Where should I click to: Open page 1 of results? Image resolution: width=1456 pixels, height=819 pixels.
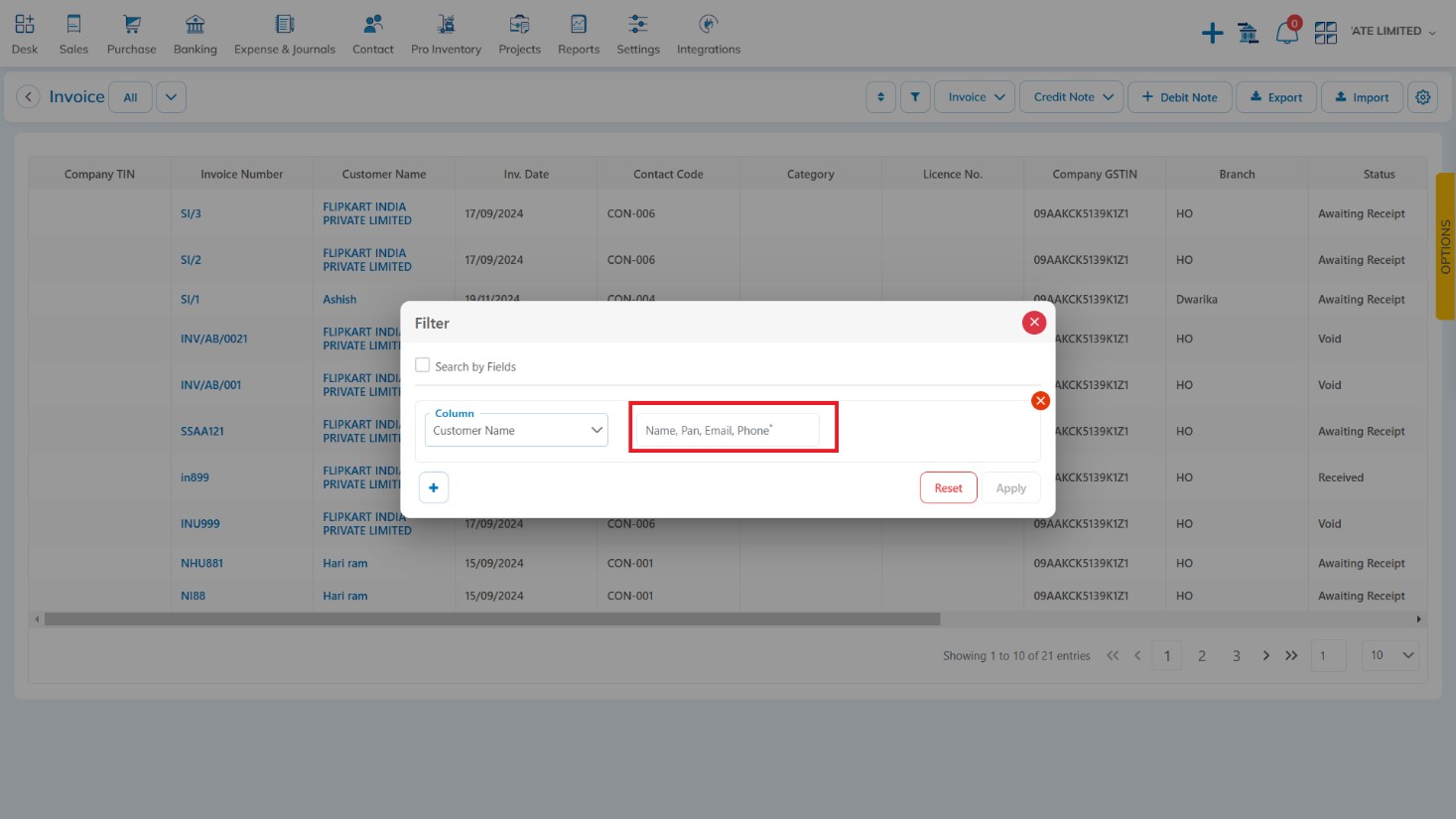tap(1167, 655)
